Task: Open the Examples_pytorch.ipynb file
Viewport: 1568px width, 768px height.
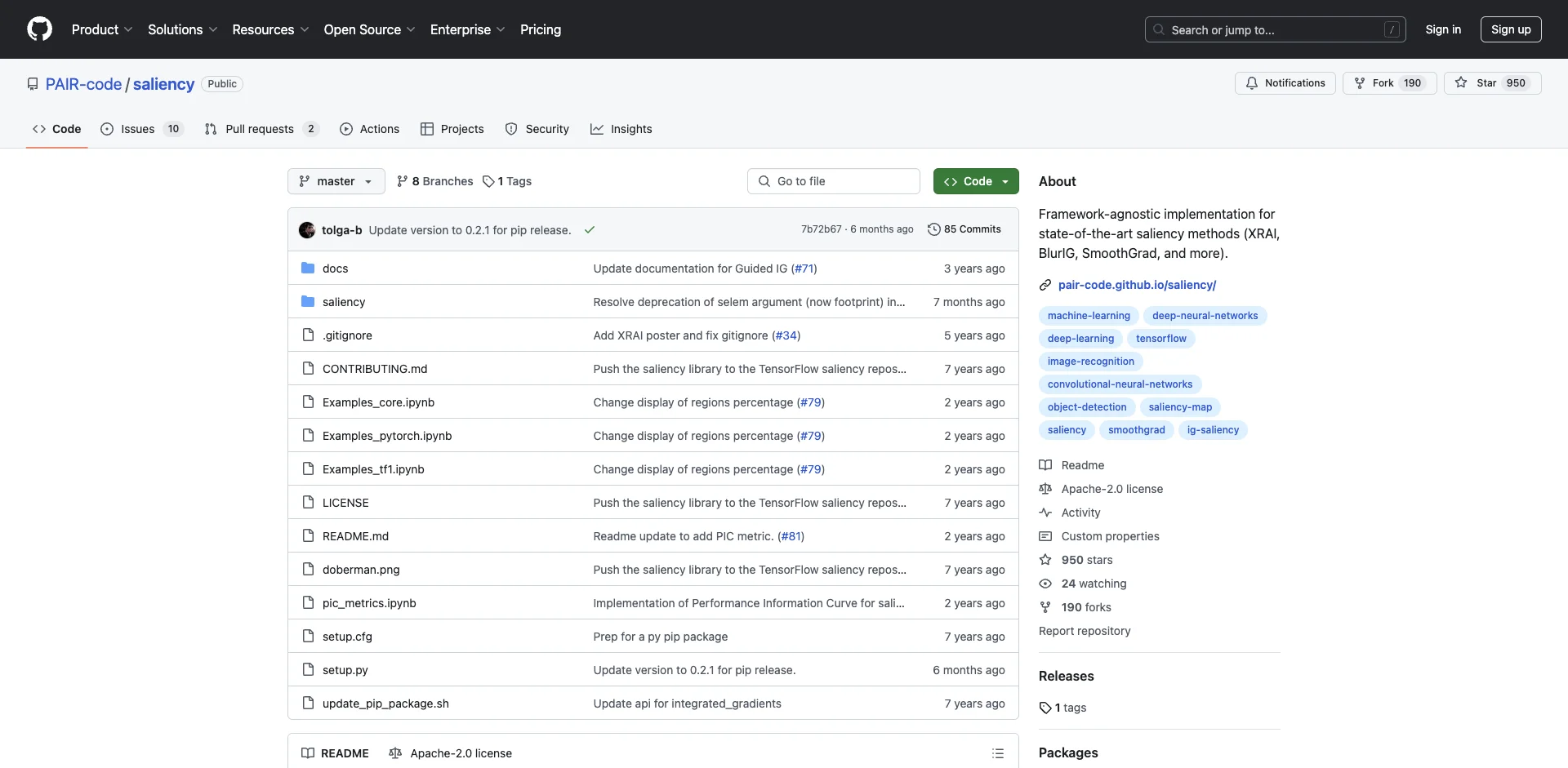Action: [387, 436]
